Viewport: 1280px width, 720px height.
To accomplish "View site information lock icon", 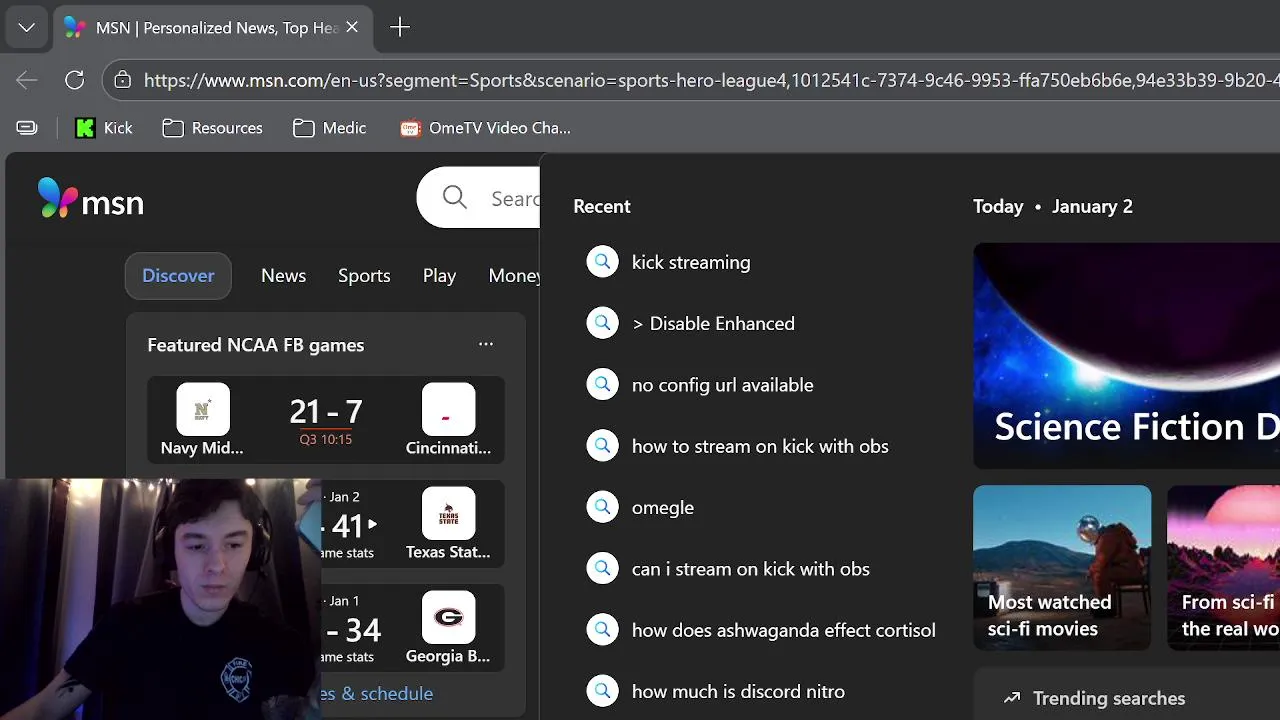I will pyautogui.click(x=122, y=80).
